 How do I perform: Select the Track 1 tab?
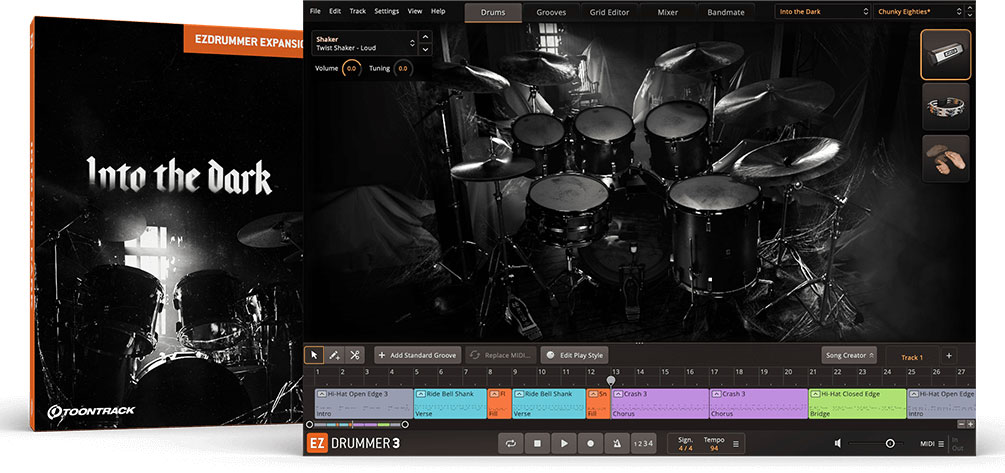(x=912, y=357)
